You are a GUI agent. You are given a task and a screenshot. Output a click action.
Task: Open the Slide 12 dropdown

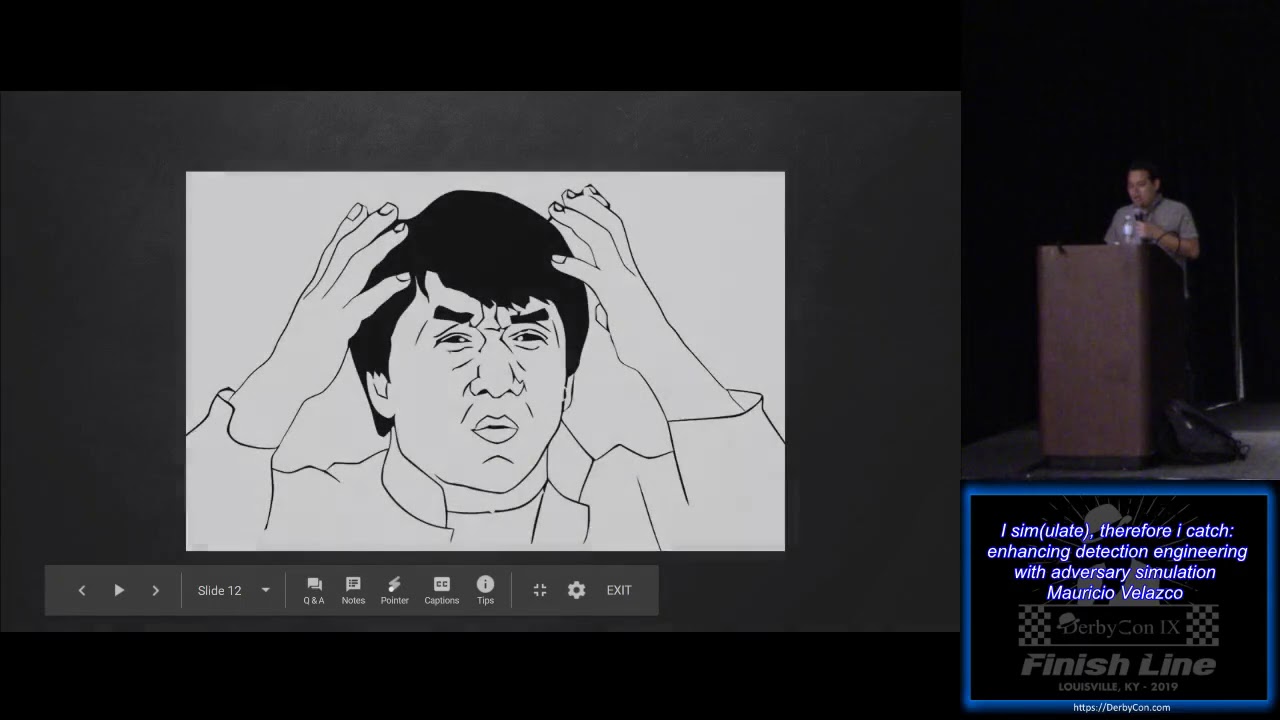click(234, 590)
